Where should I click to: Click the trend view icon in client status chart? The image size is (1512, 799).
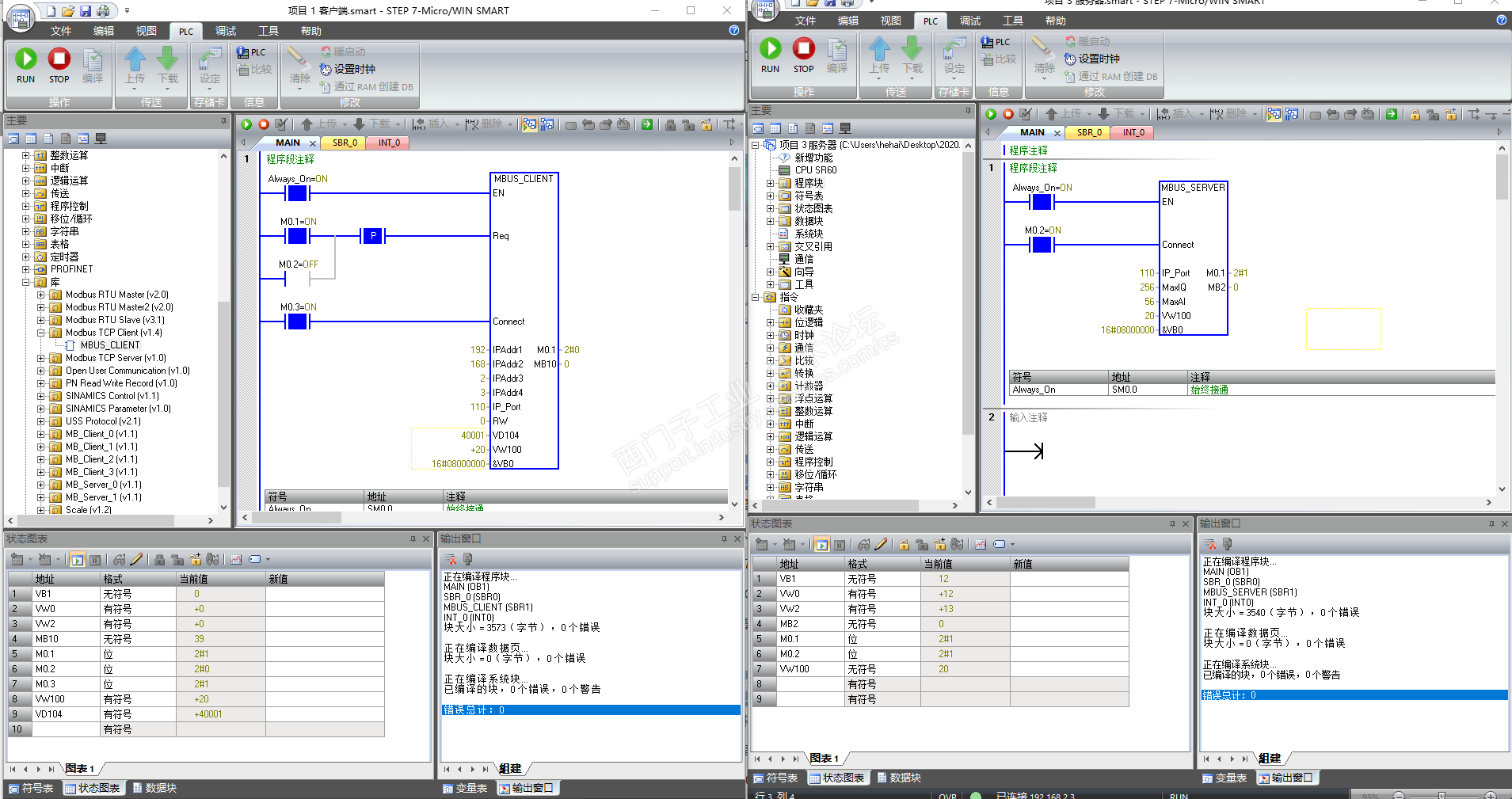coord(236,559)
